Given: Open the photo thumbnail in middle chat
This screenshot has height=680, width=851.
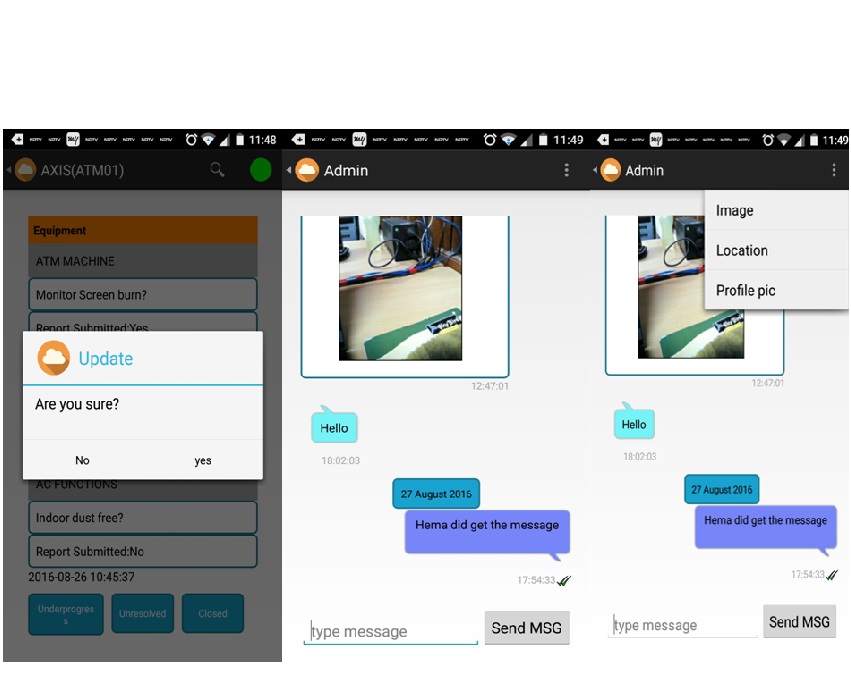Looking at the screenshot, I should coord(400,288).
